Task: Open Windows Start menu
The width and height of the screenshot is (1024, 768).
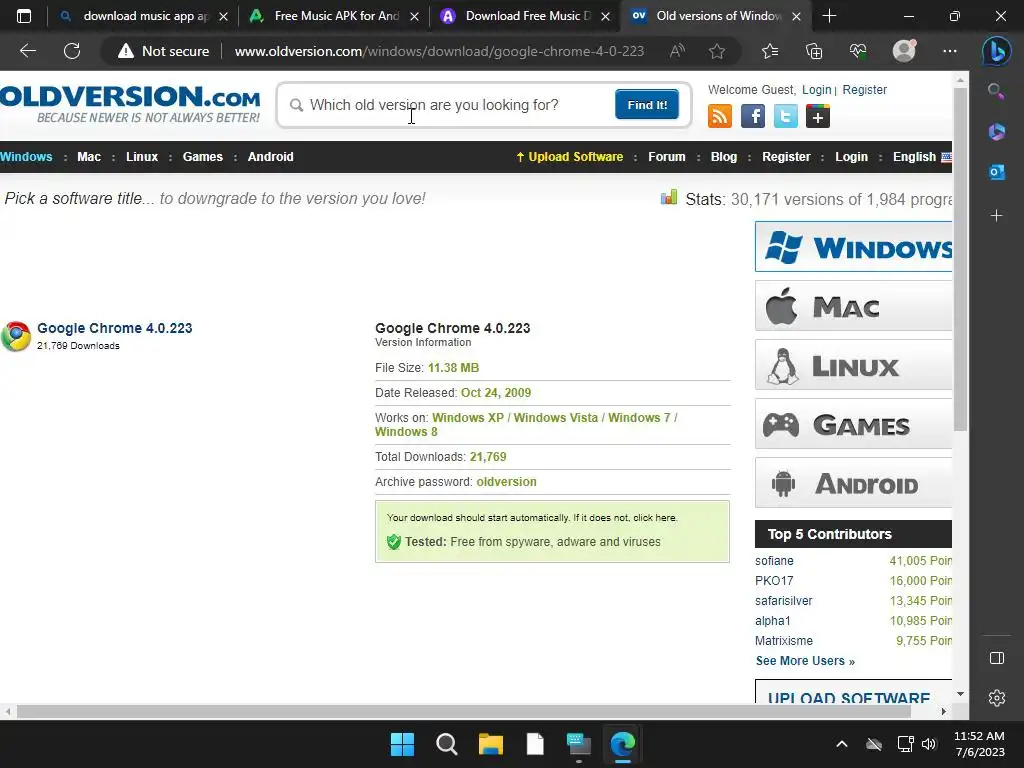Action: click(402, 744)
